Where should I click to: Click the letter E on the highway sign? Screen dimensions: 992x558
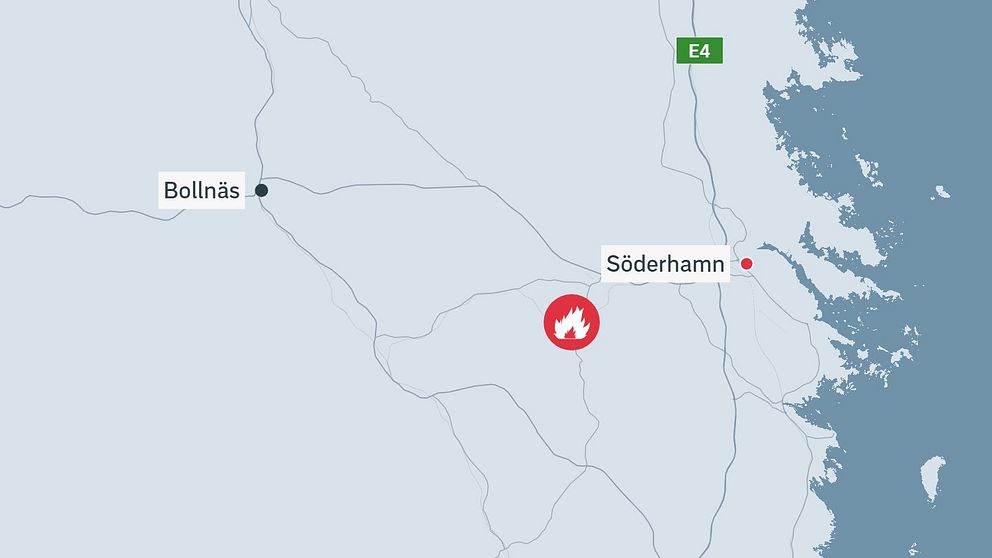point(693,51)
